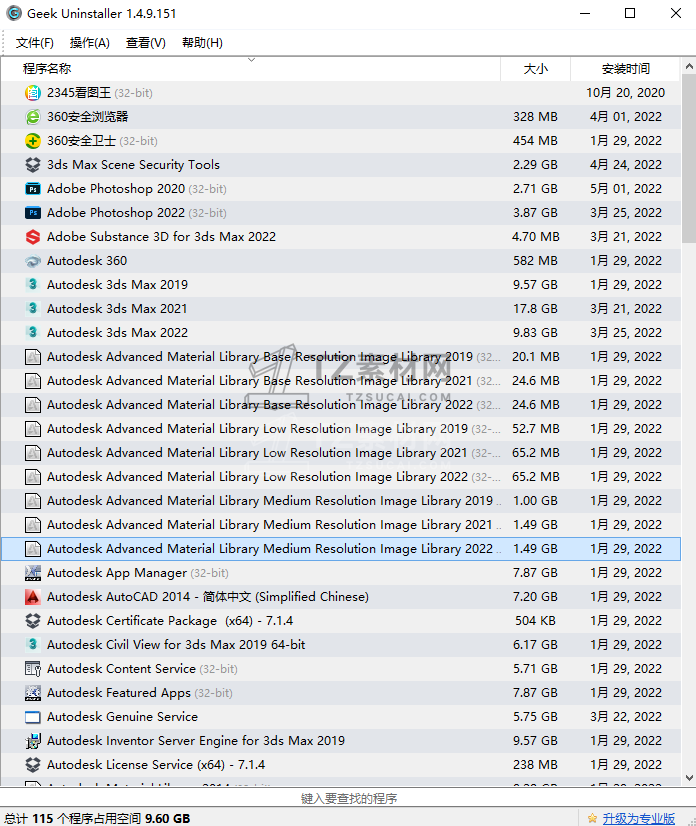Click the 582 MB size cell
Viewport: 696px width, 826px height.
(x=535, y=261)
